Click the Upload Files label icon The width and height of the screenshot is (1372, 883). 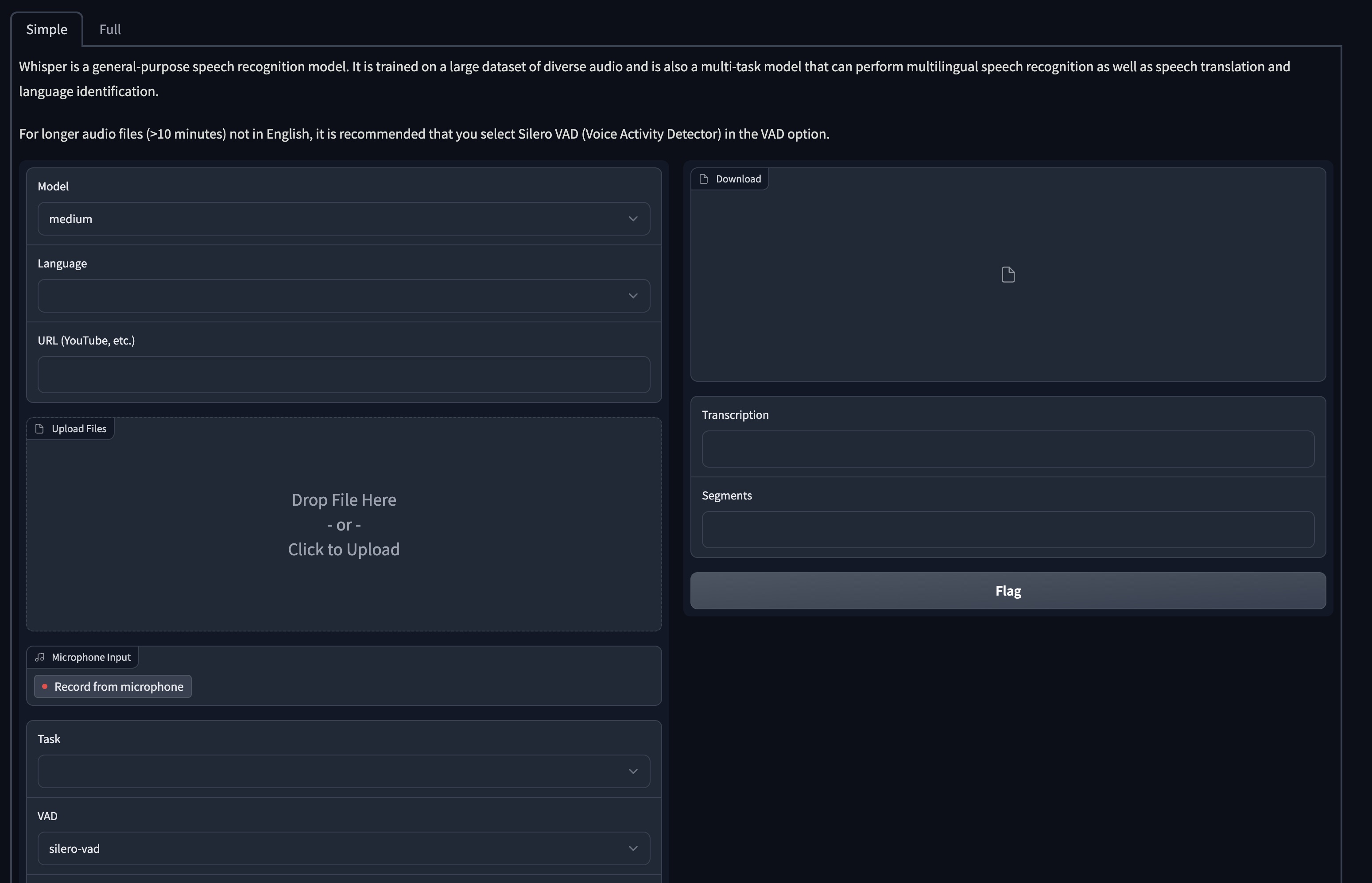tap(39, 429)
